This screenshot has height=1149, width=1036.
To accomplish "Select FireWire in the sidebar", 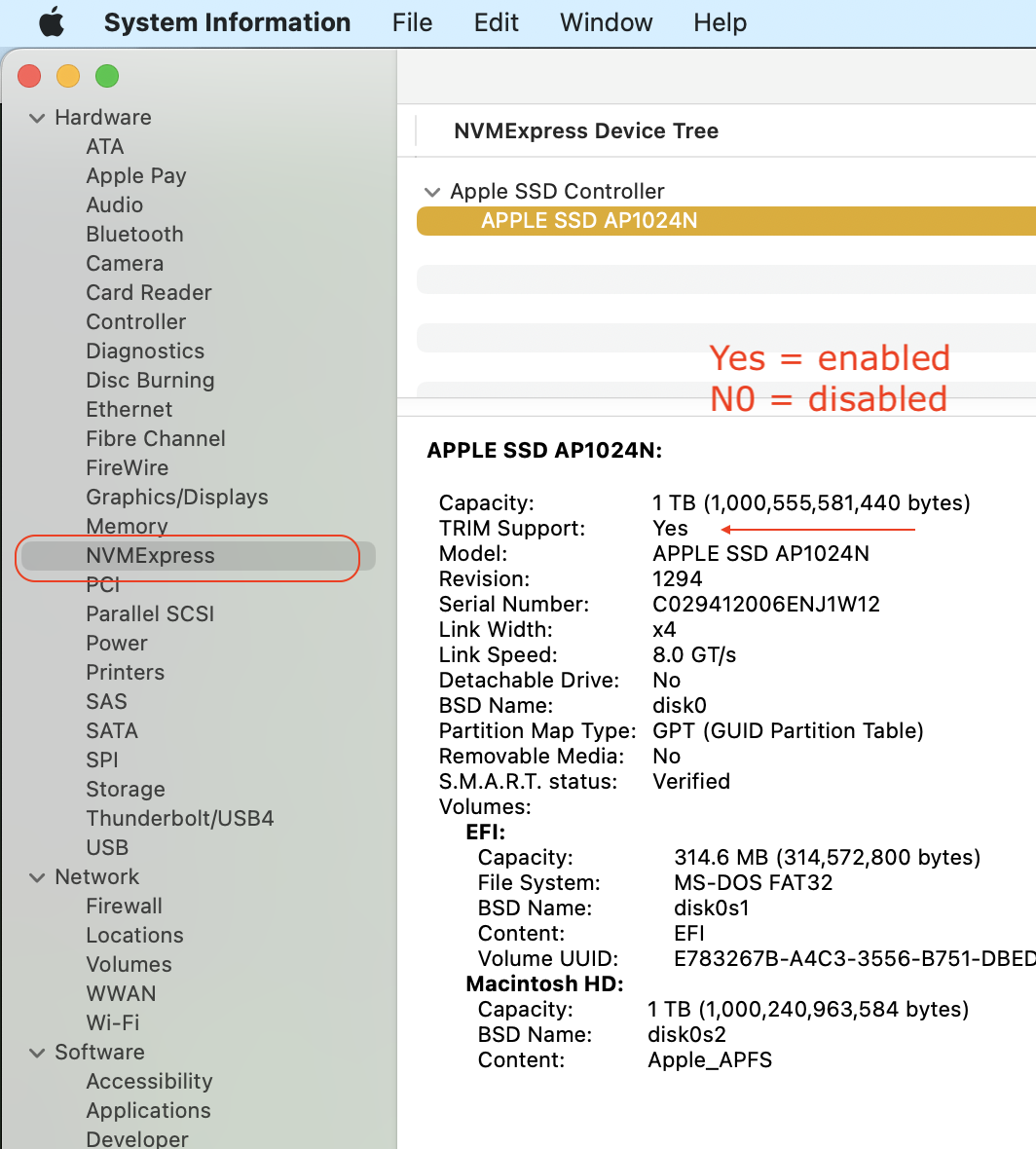I will click(x=128, y=468).
